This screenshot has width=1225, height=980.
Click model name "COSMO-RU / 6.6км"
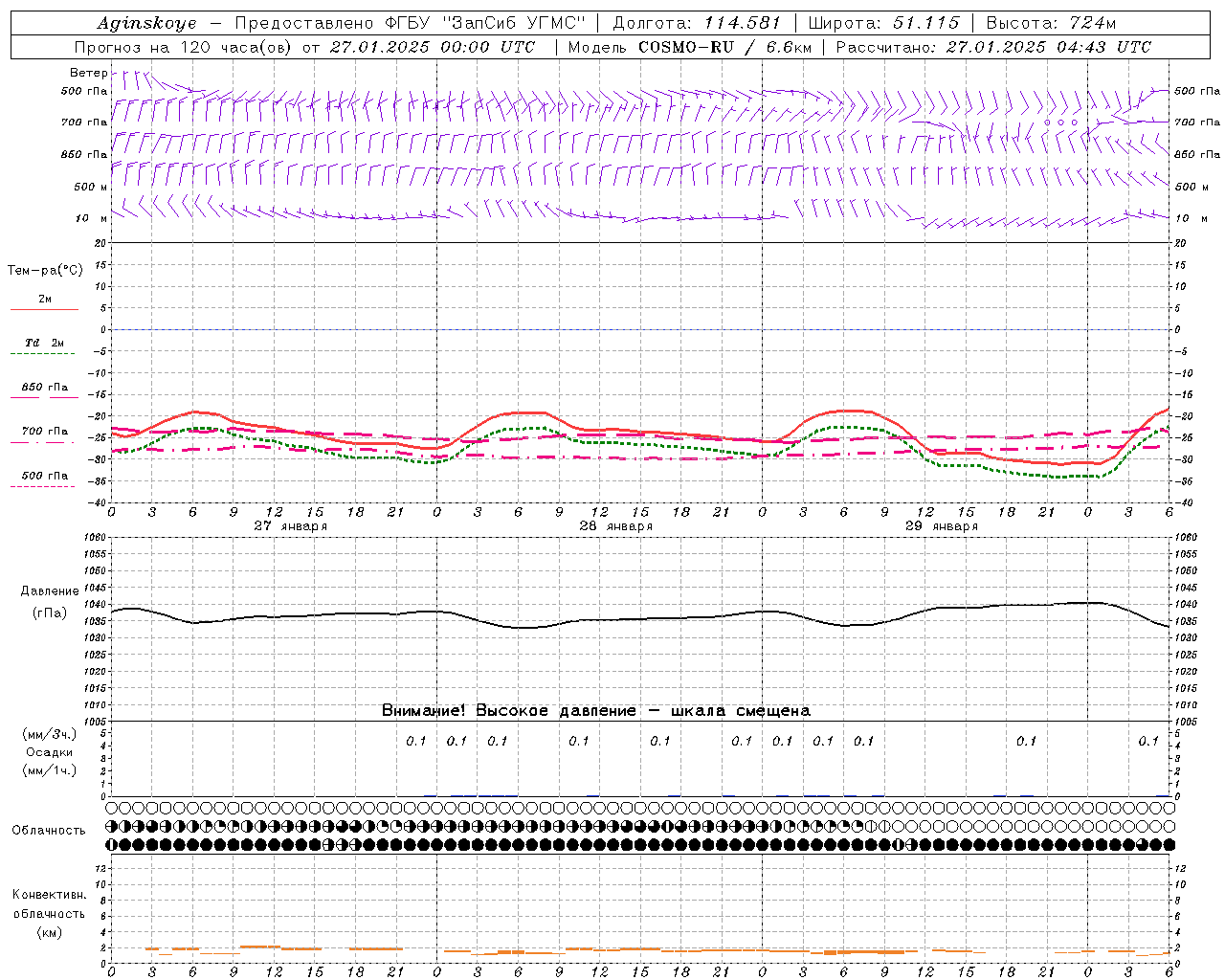724,47
